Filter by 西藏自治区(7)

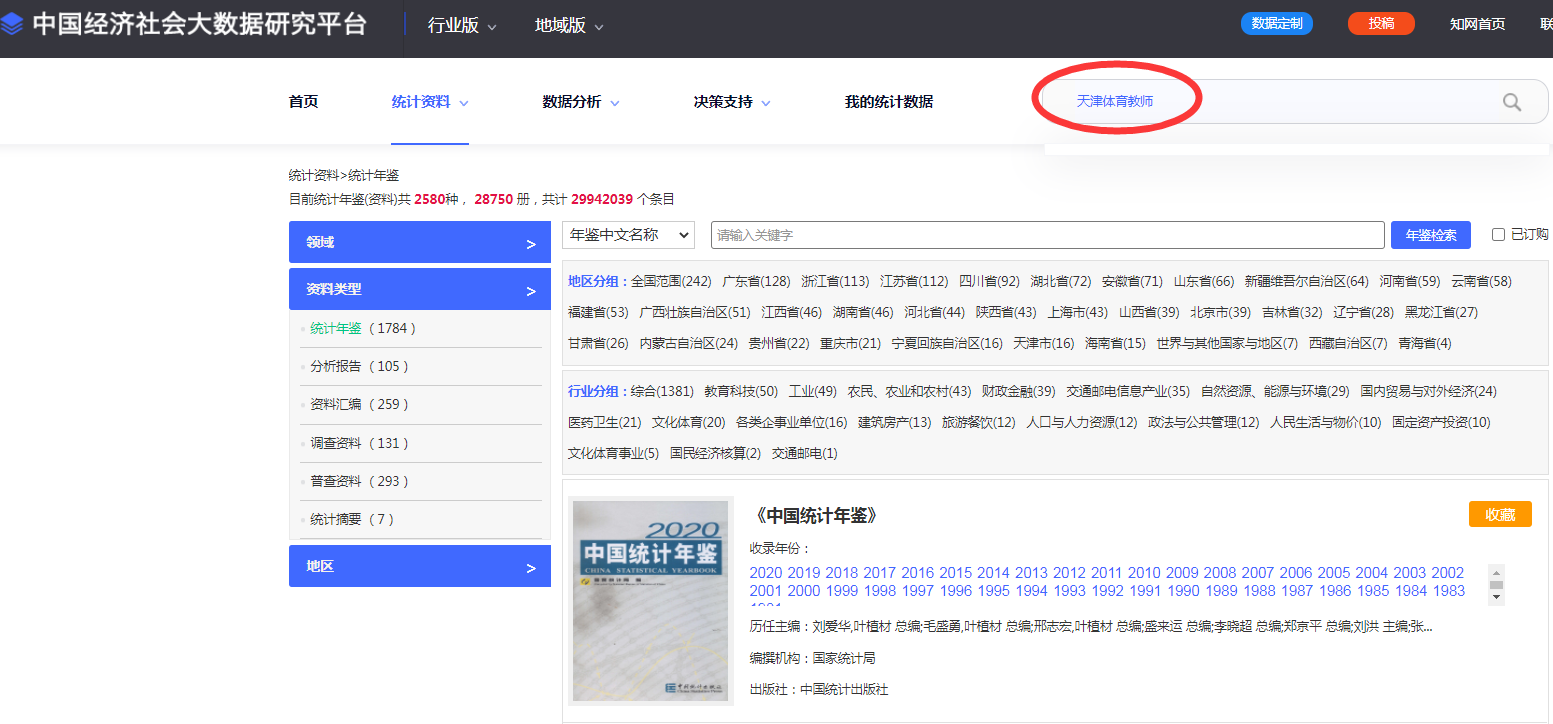click(x=1348, y=343)
